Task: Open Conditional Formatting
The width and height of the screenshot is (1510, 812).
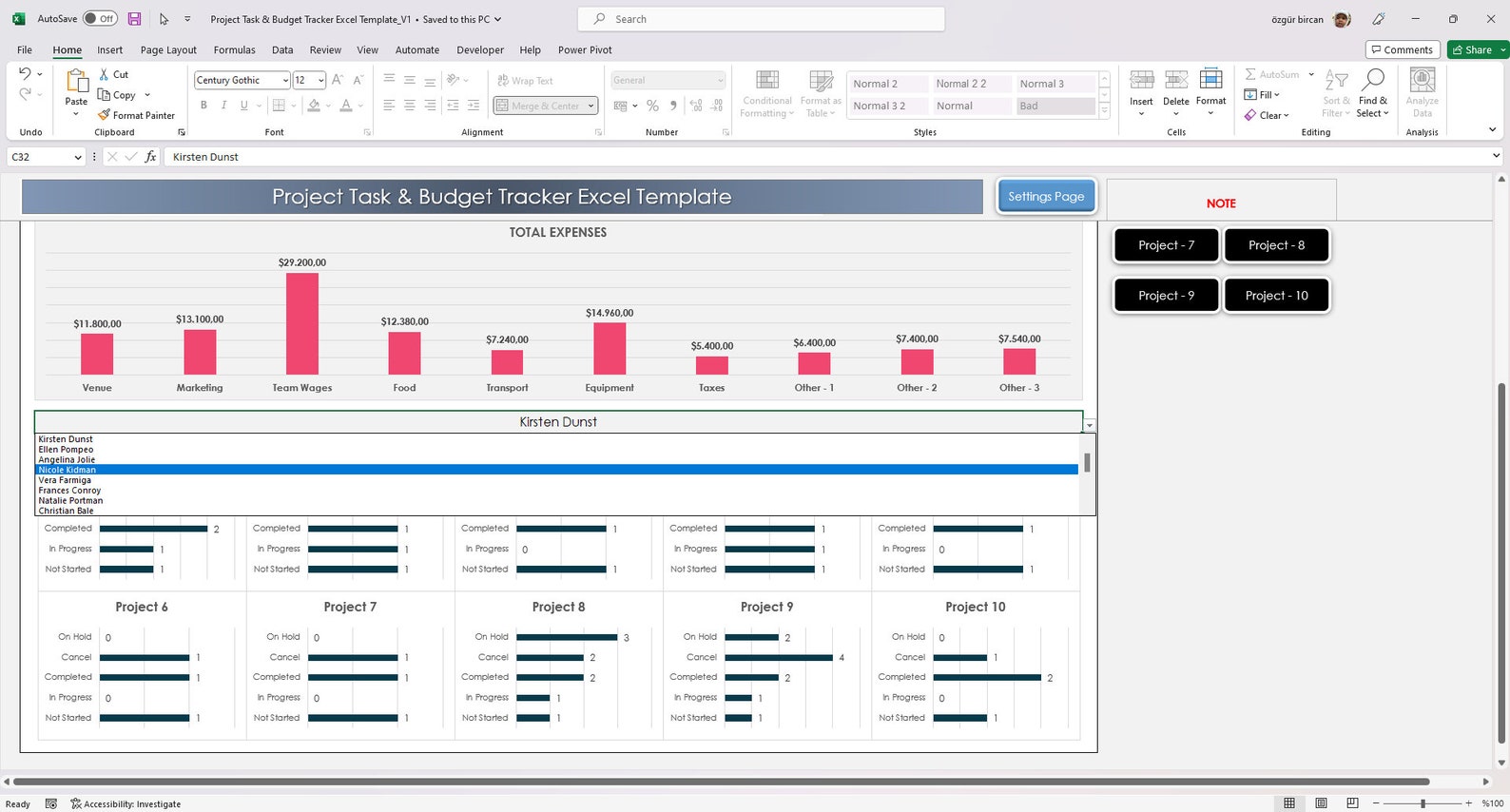Action: [766, 93]
